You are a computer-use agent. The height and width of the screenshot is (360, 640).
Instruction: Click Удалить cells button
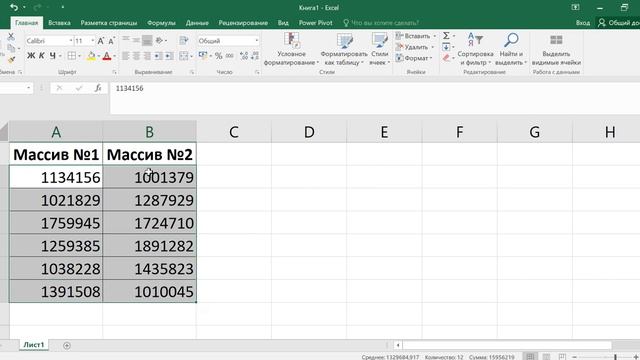tap(412, 47)
